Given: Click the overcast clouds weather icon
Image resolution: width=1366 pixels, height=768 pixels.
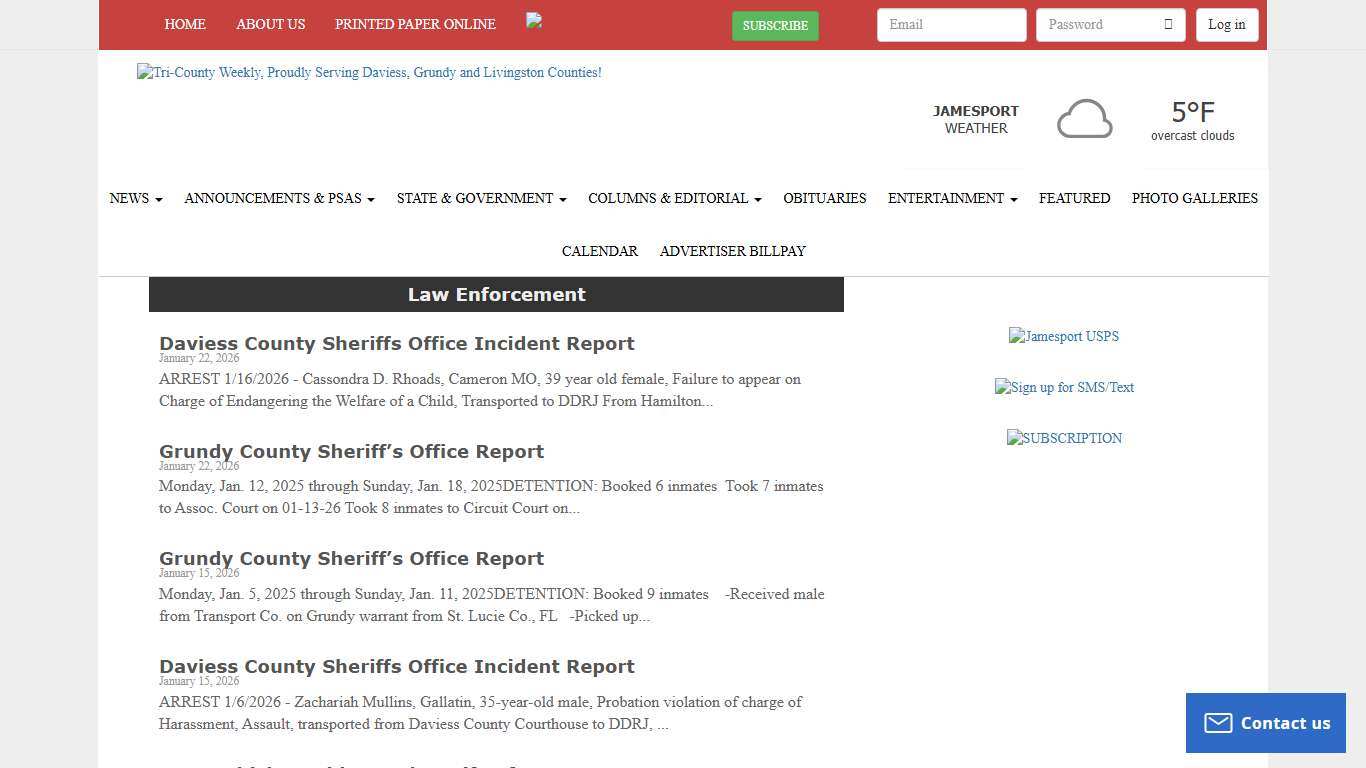Looking at the screenshot, I should [1084, 117].
